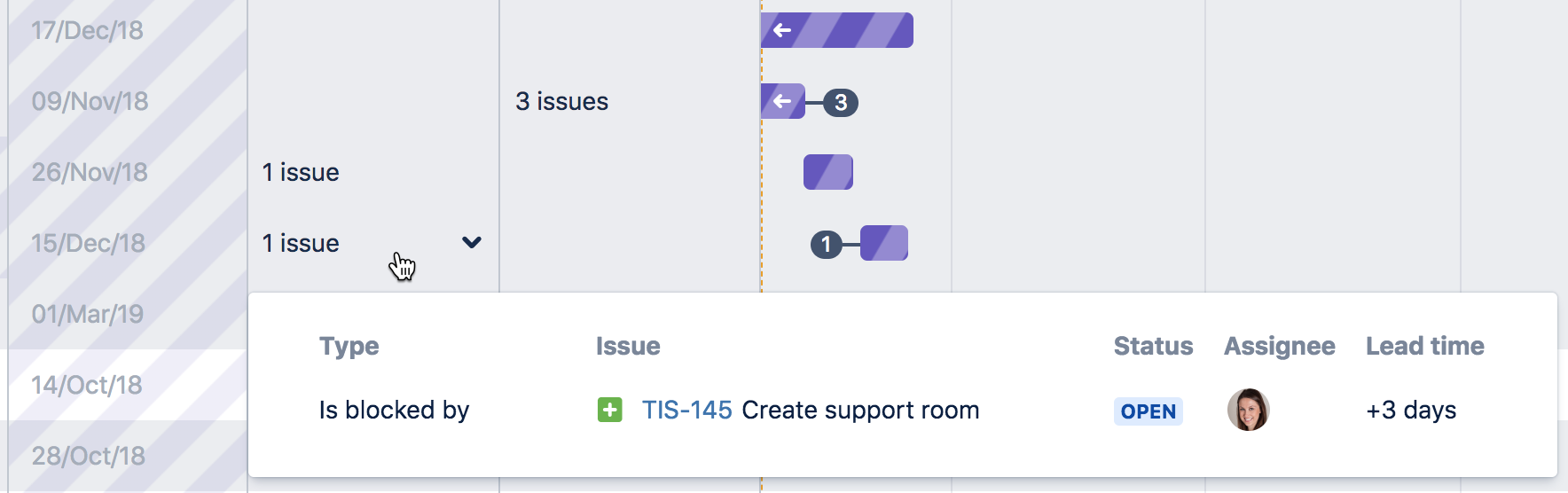This screenshot has width=1568, height=493.
Task: Click the OPEN status lozenge
Action: pyautogui.click(x=1149, y=411)
